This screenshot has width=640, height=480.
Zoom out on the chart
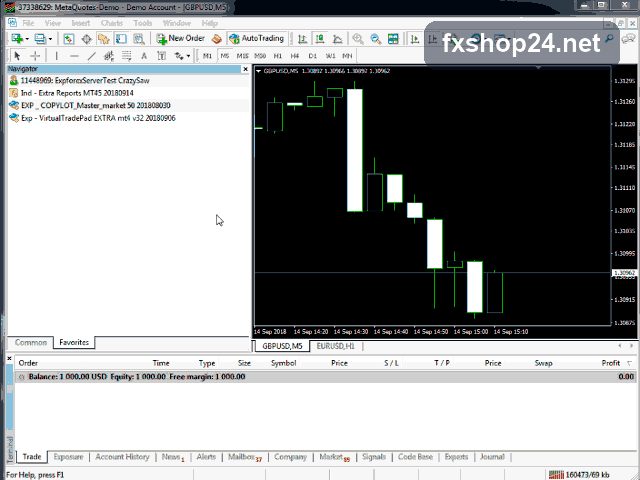tap(376, 39)
